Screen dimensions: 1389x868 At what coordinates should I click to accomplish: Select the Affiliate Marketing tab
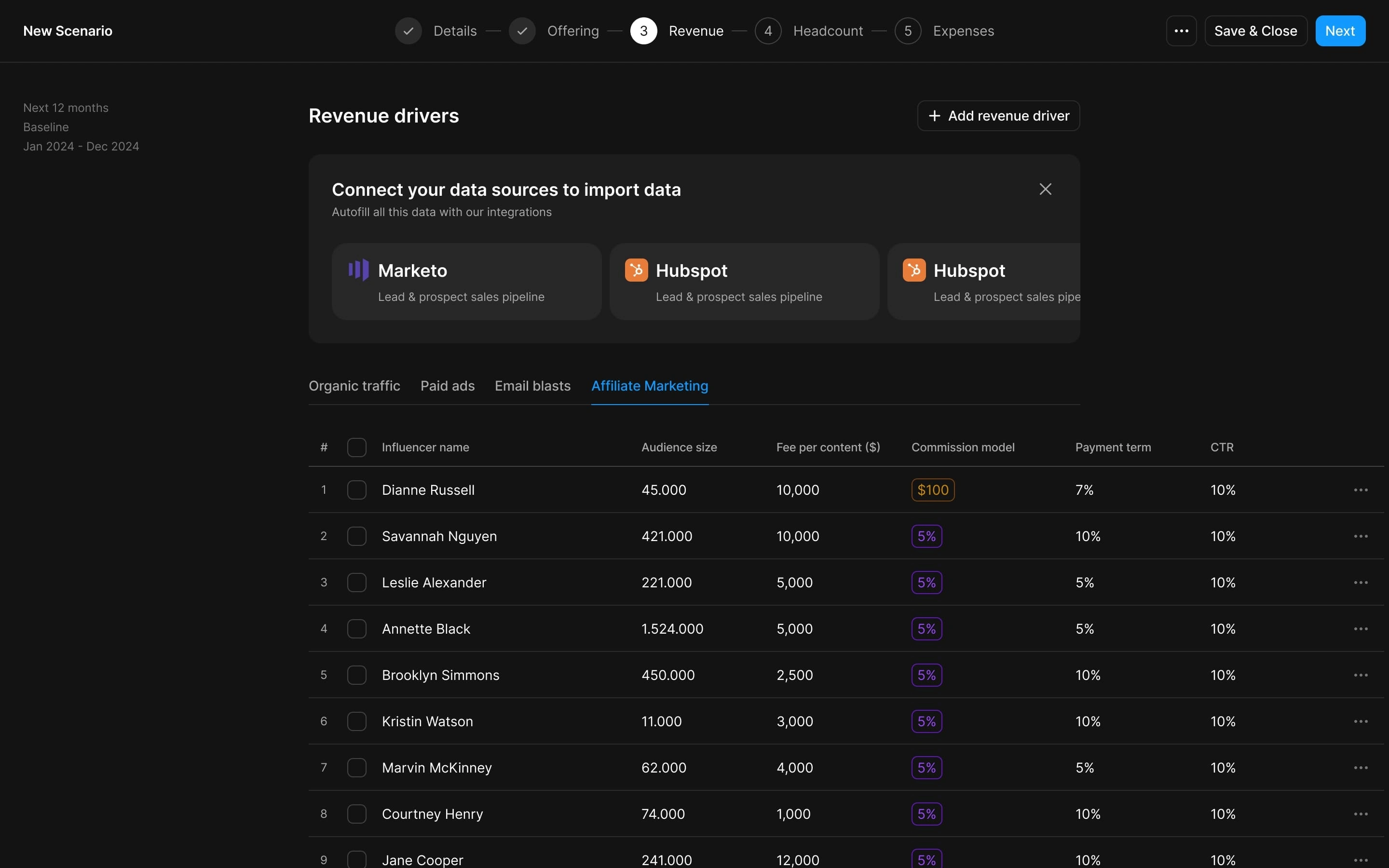tap(650, 385)
